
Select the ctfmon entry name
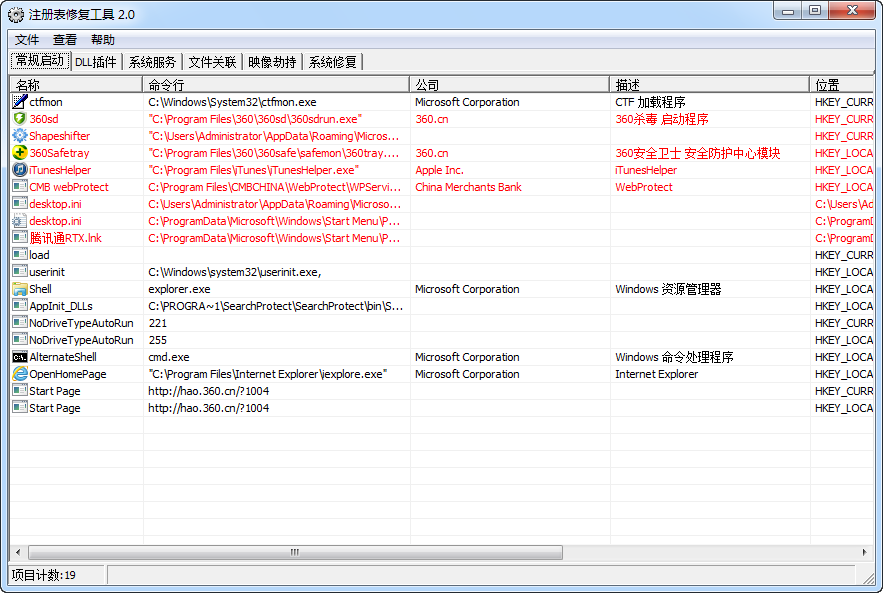[x=46, y=102]
